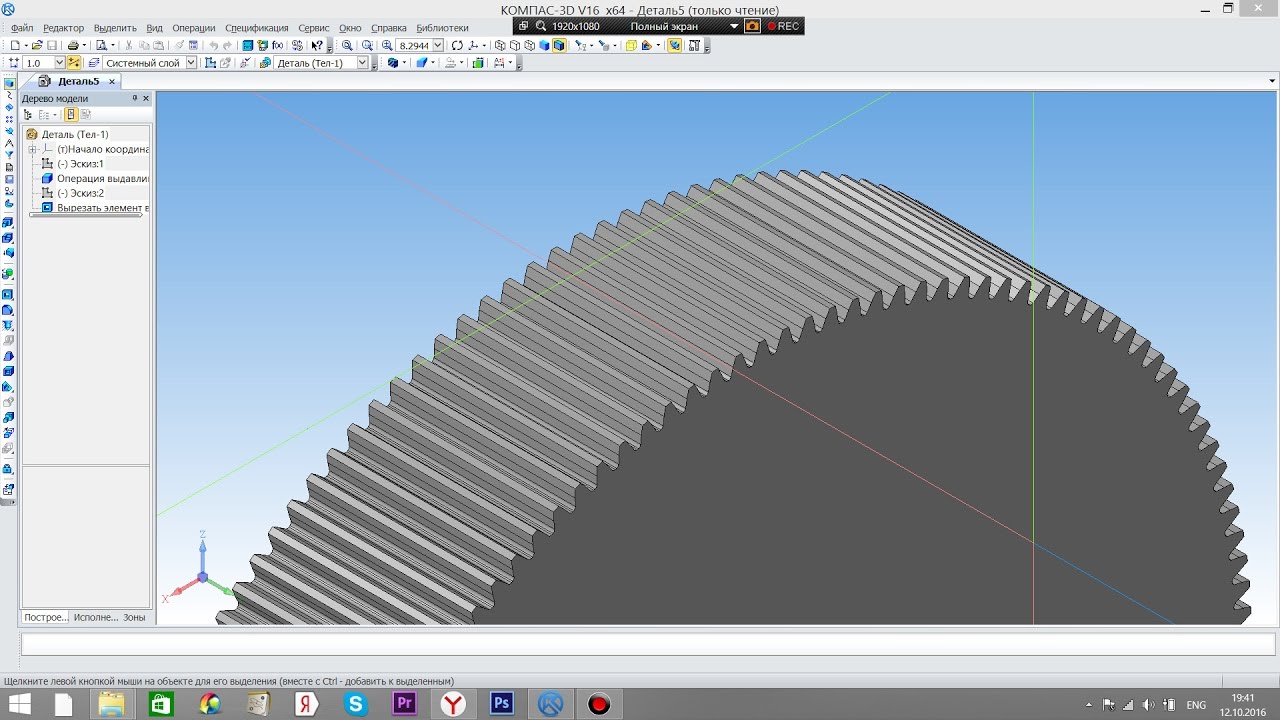Open the Редактор menu
The image size is (1280, 720).
[x=64, y=28]
